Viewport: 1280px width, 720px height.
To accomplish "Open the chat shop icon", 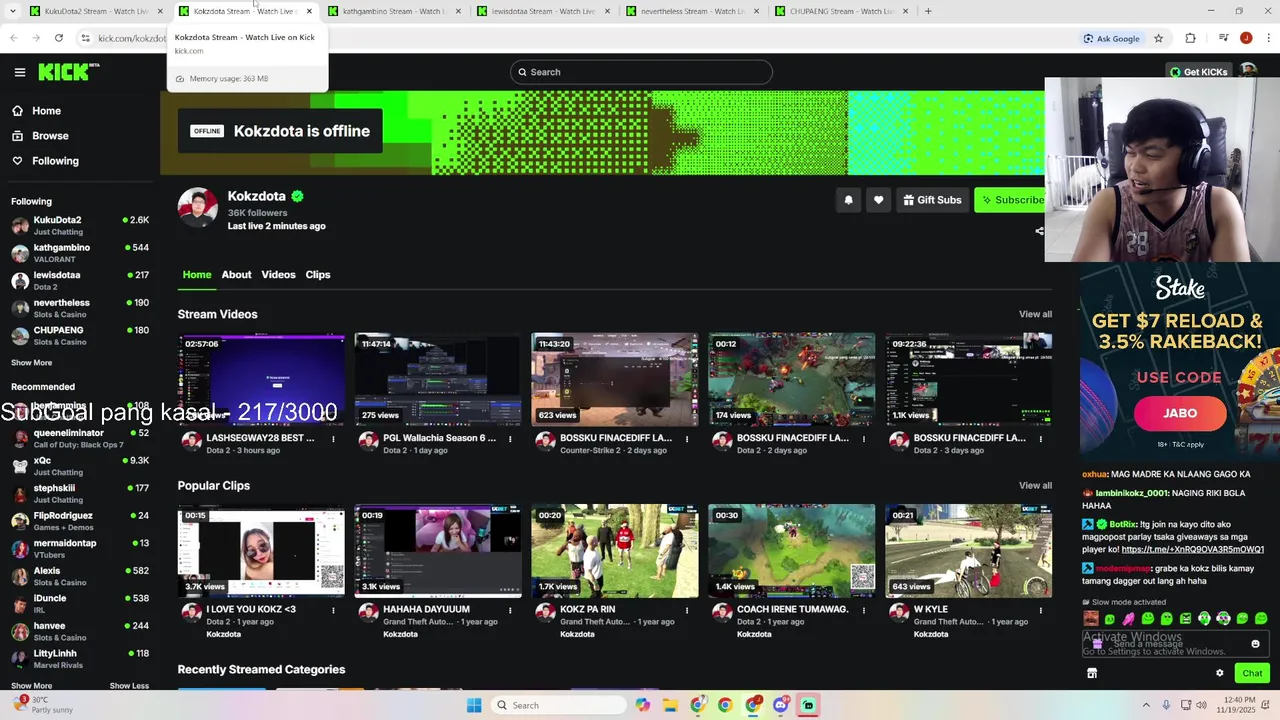I will [1092, 673].
